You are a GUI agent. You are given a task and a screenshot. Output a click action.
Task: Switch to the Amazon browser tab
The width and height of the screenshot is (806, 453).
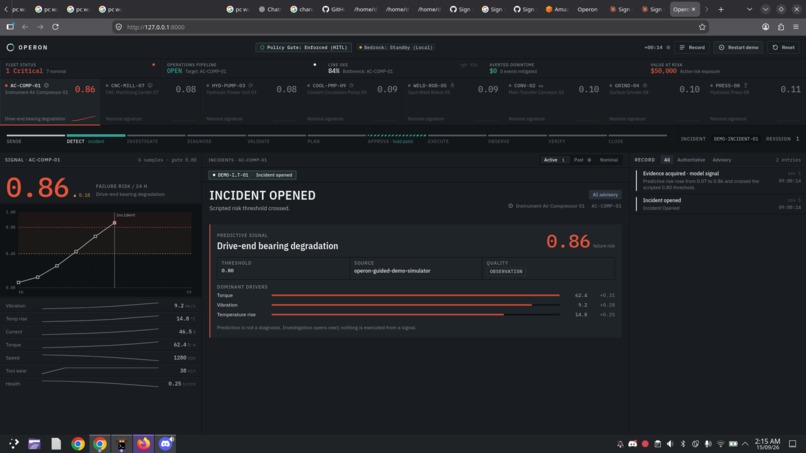(x=556, y=9)
